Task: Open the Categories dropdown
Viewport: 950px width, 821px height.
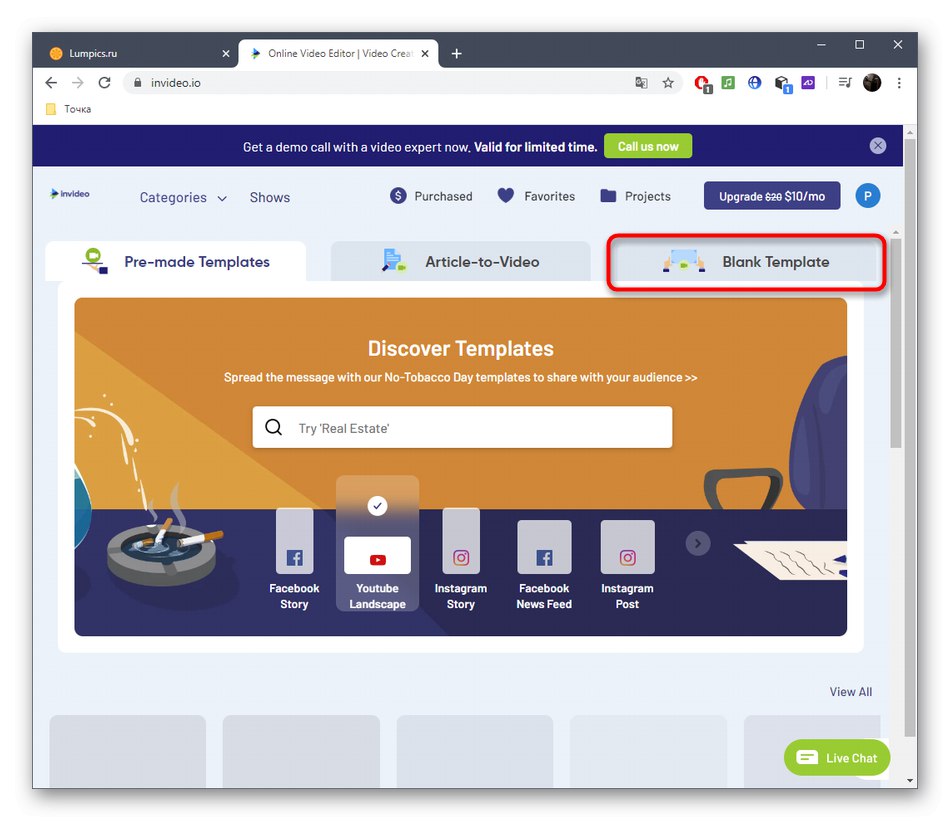Action: [x=183, y=198]
